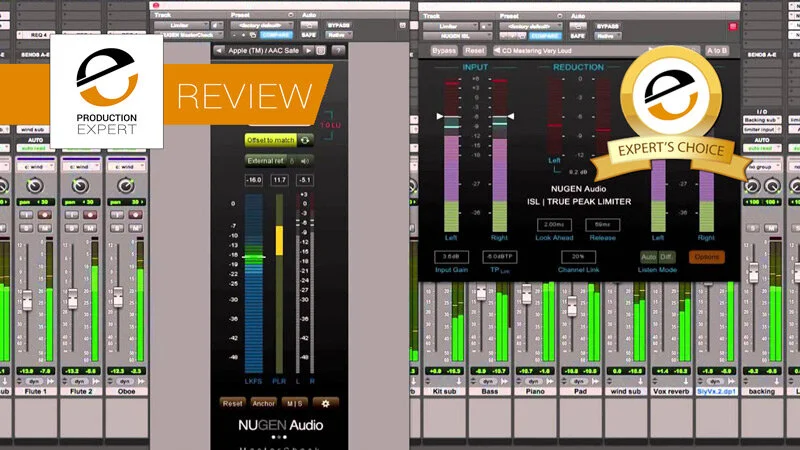The height and width of the screenshot is (450, 800).
Task: Open the Limiter track selector in the MasterCheck window
Action: click(x=182, y=26)
